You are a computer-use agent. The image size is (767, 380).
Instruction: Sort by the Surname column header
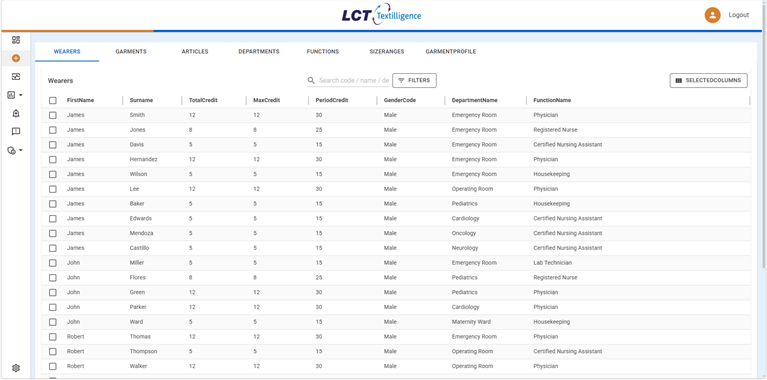pyautogui.click(x=141, y=100)
